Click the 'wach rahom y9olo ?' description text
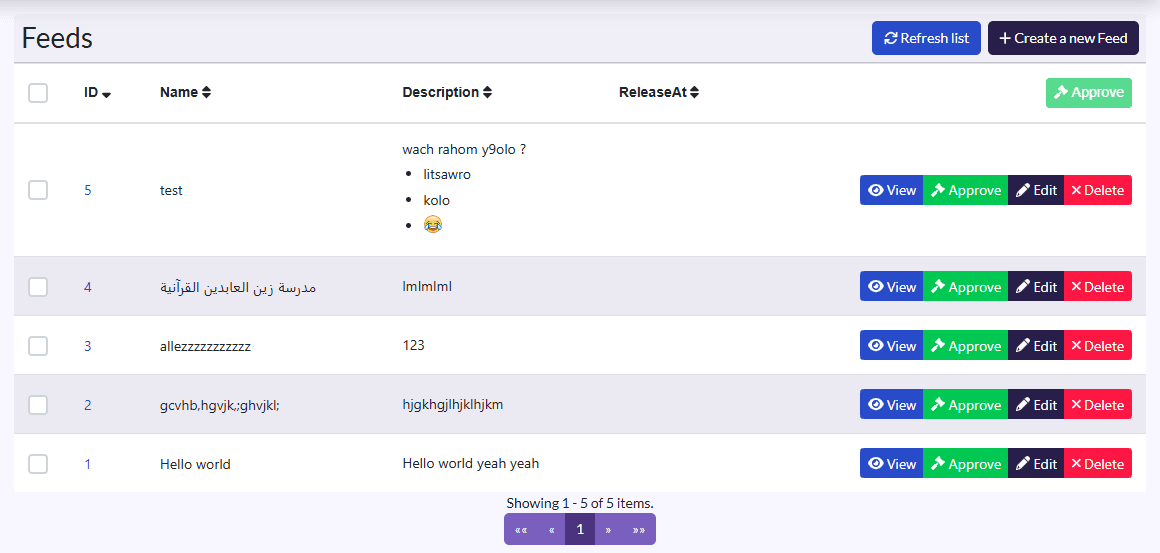The image size is (1160, 553). point(464,149)
